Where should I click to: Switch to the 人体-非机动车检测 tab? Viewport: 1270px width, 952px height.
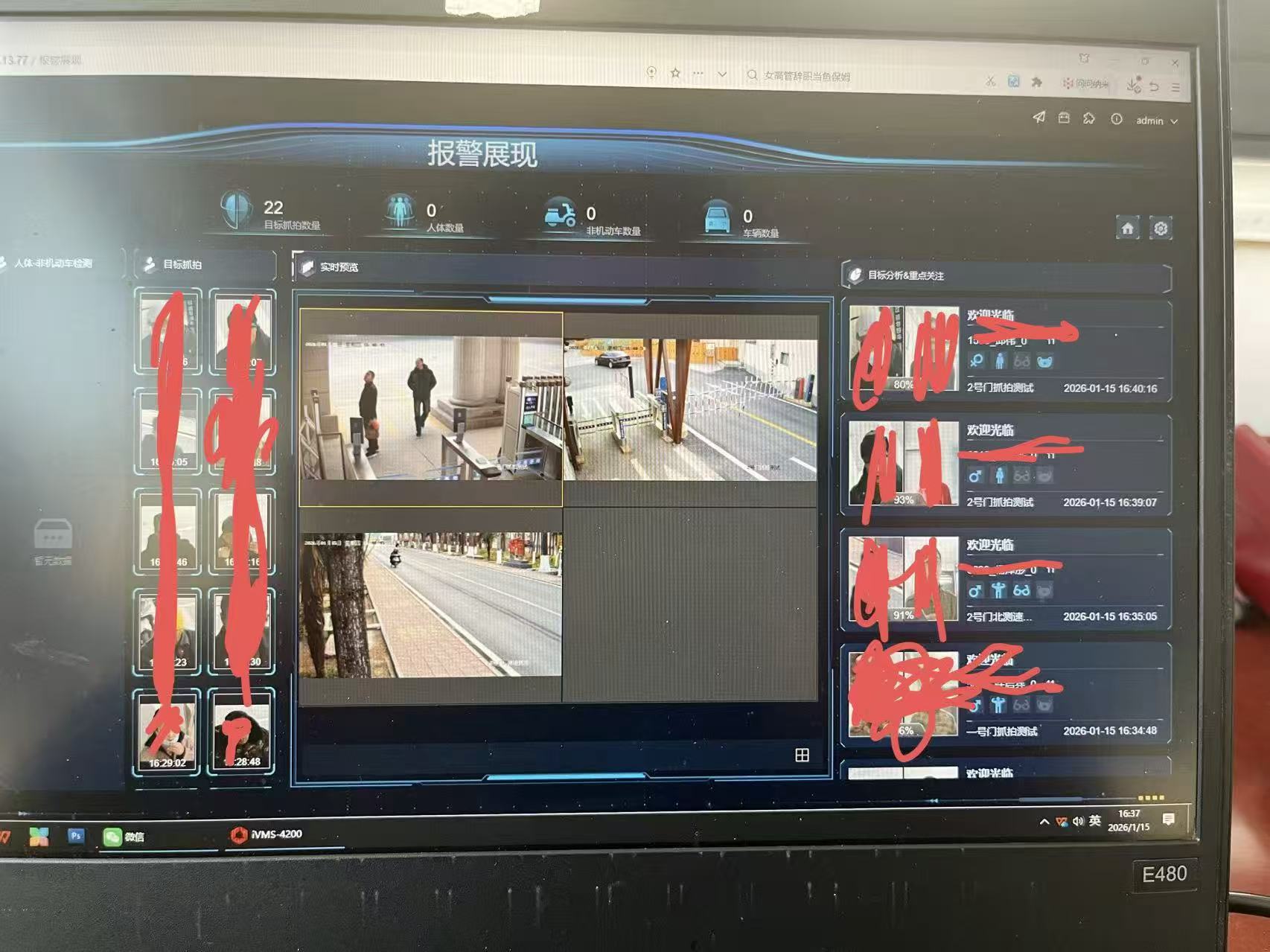pos(52,263)
